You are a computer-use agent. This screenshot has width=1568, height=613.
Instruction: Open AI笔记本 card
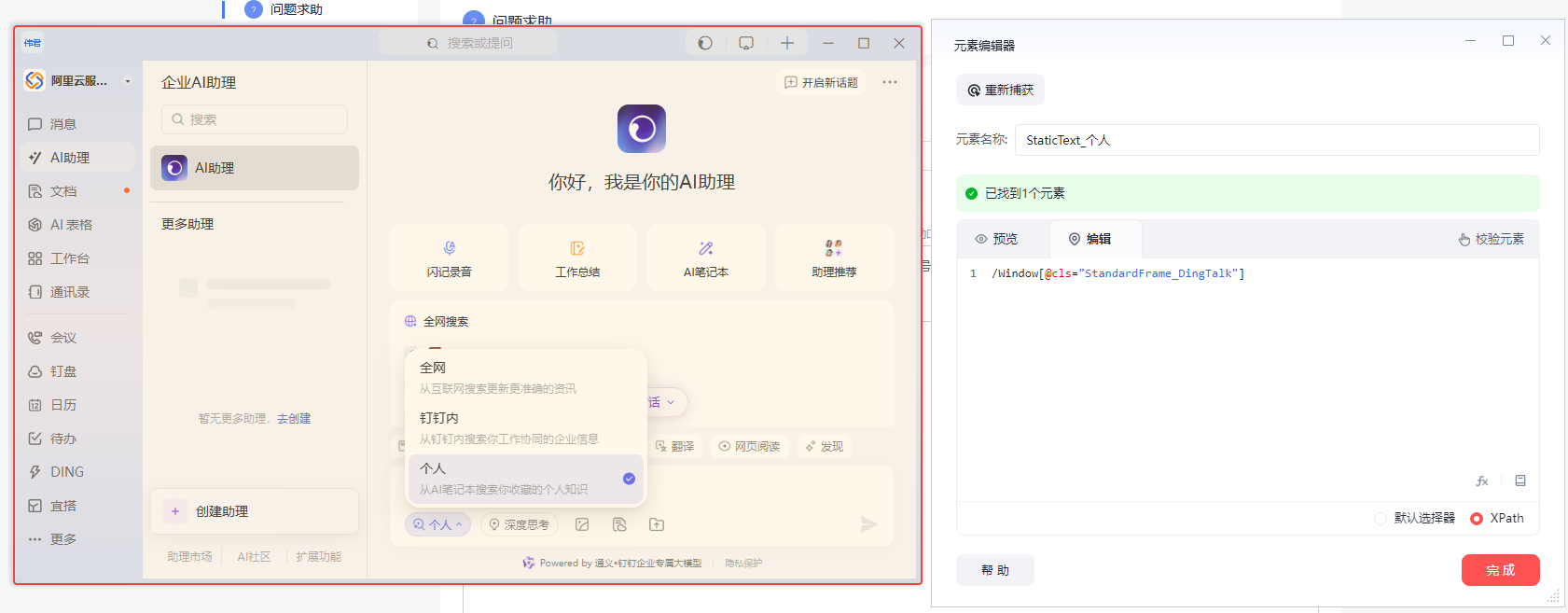click(706, 258)
